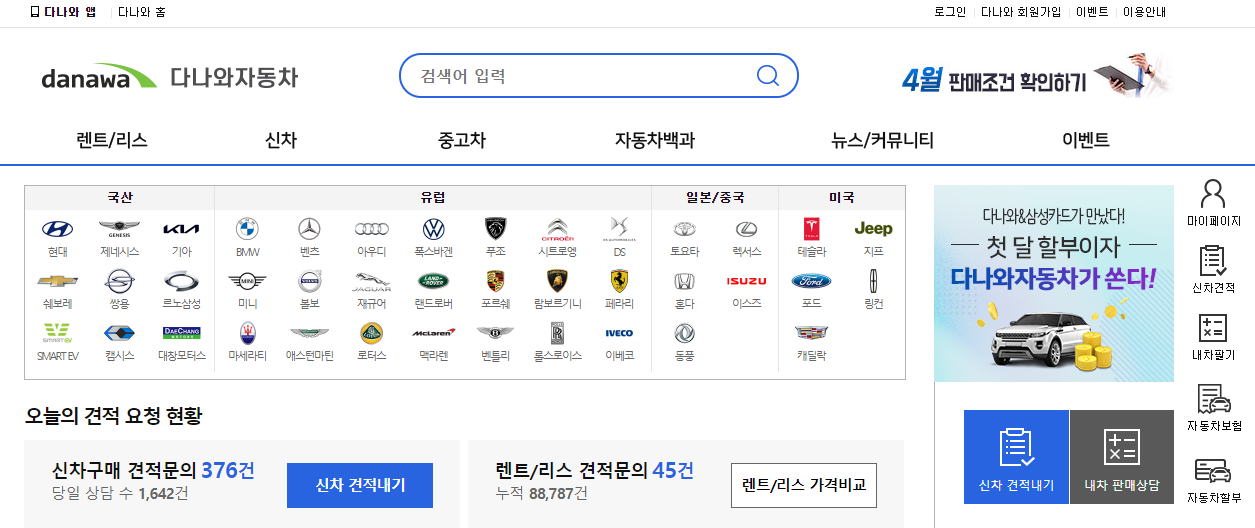Select the Citroën (시트로엥) brand icon
This screenshot has width=1255, height=528.
point(558,229)
